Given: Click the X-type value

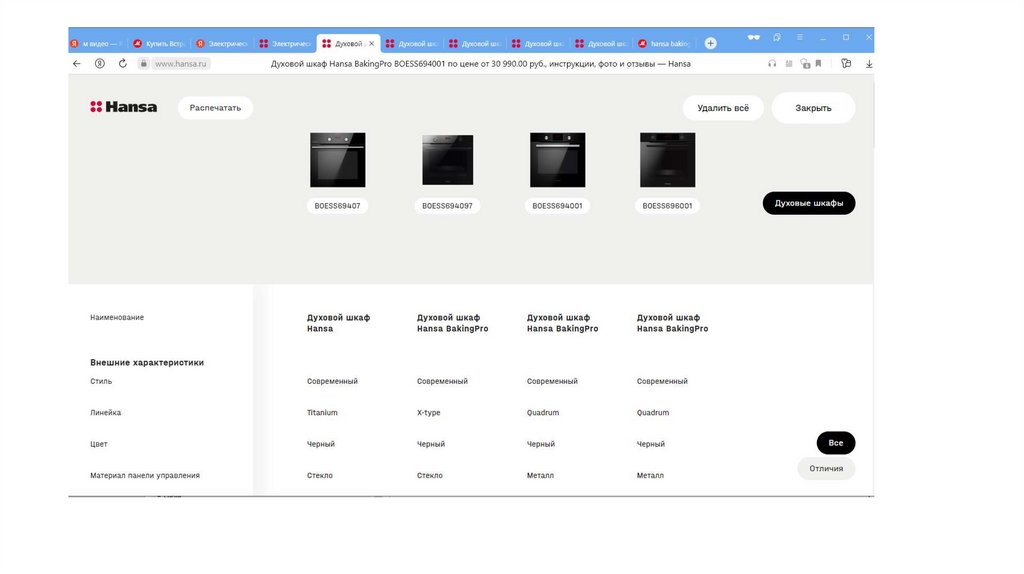Looking at the screenshot, I should [428, 413].
